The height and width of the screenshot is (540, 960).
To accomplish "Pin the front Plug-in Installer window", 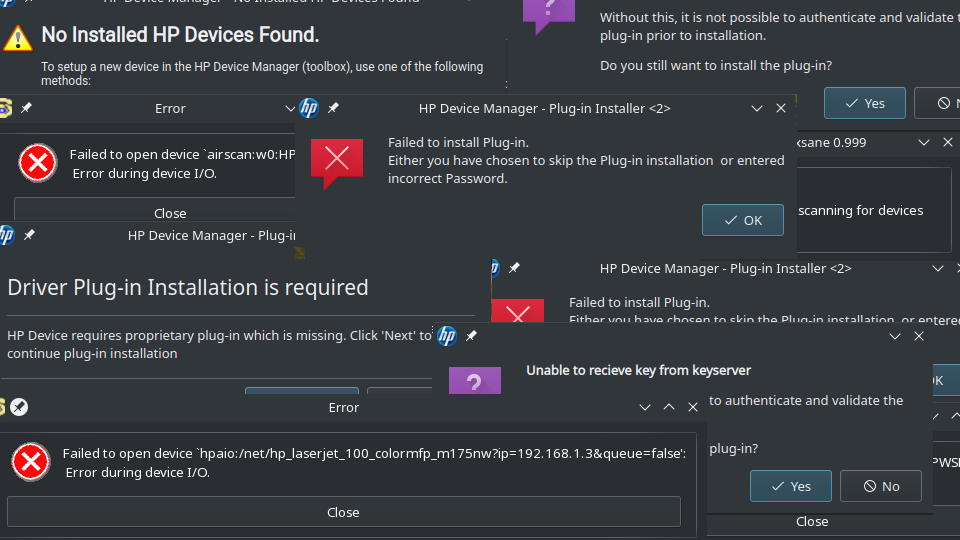I will [x=333, y=108].
